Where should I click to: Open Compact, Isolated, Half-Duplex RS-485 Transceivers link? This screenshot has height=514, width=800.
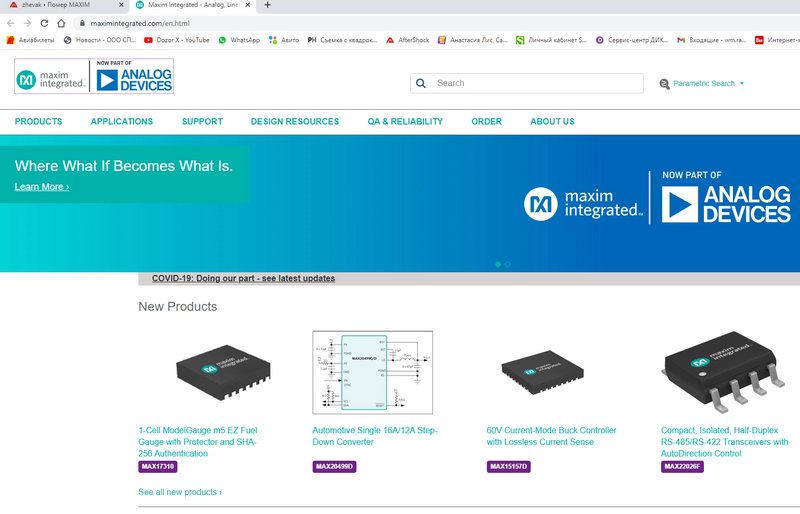[724, 442]
